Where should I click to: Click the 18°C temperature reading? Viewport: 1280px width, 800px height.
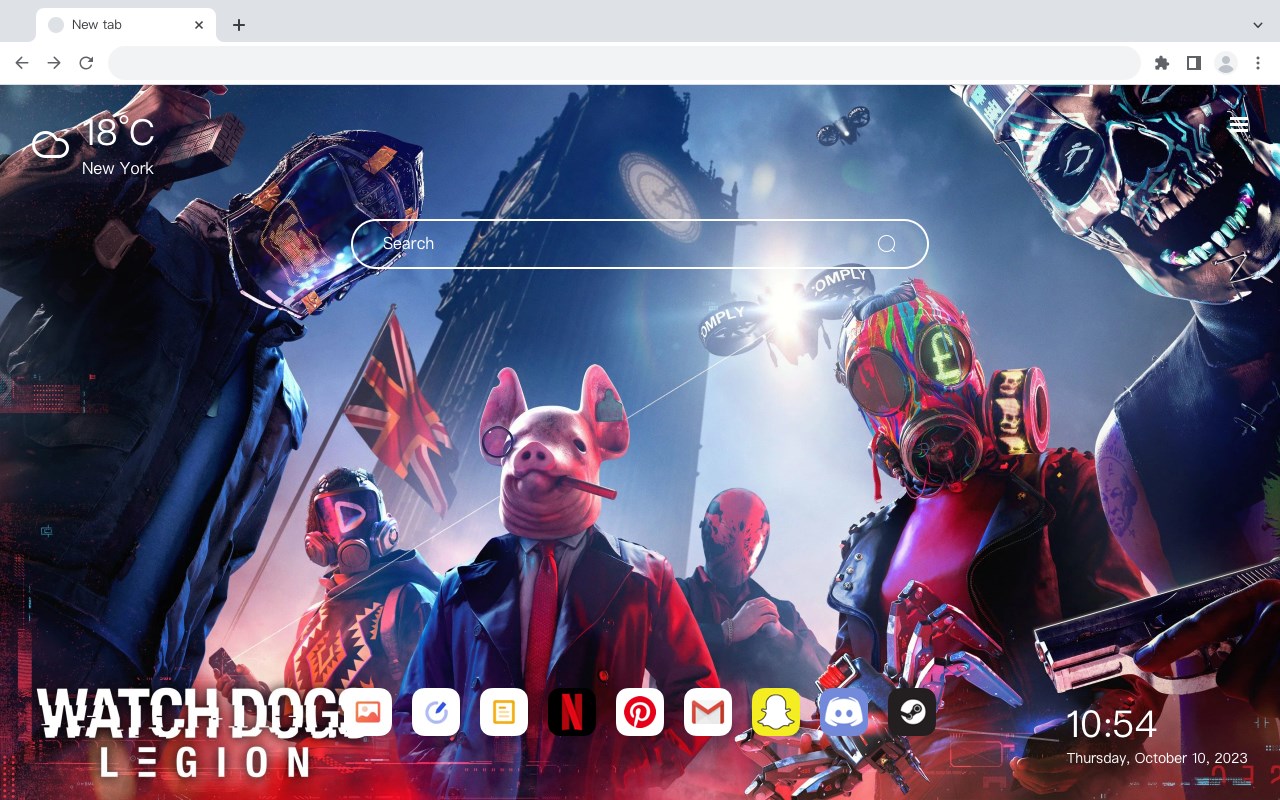118,133
